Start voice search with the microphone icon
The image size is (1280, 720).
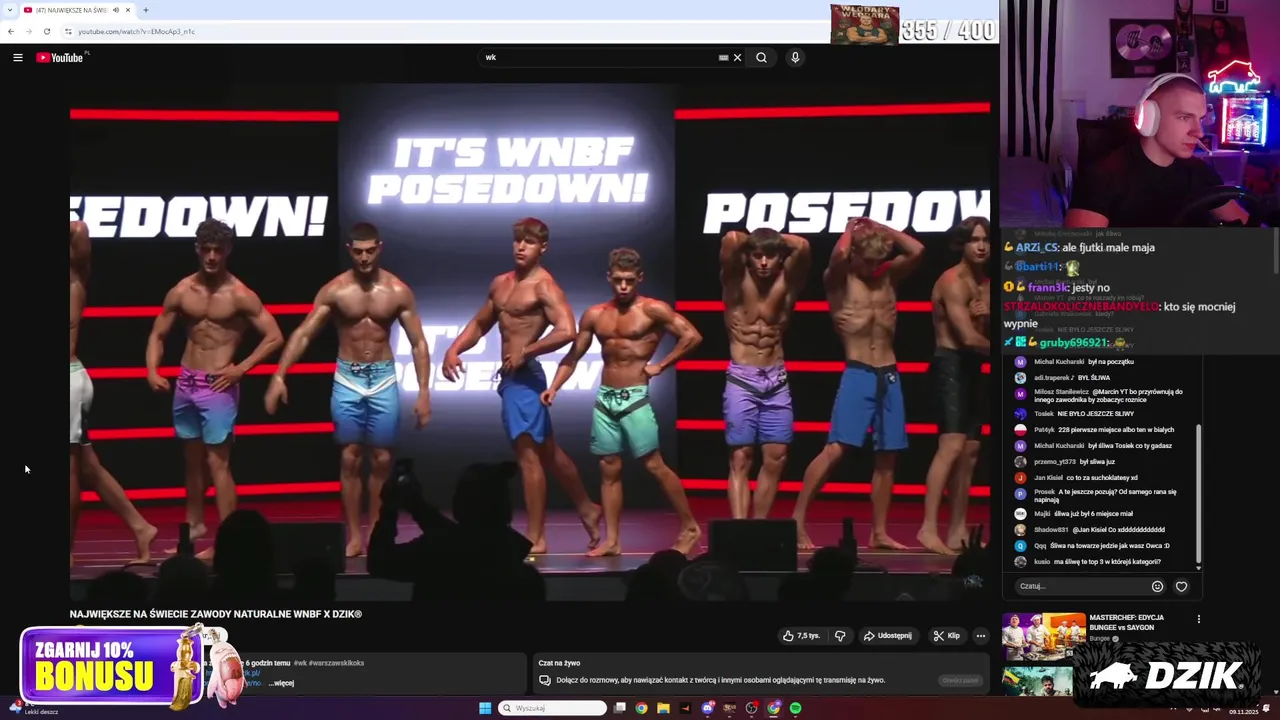coord(795,58)
